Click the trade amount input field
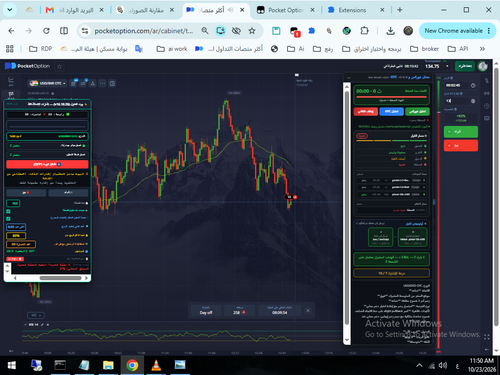Image resolution: width=500 pixels, height=375 pixels. [x=457, y=101]
